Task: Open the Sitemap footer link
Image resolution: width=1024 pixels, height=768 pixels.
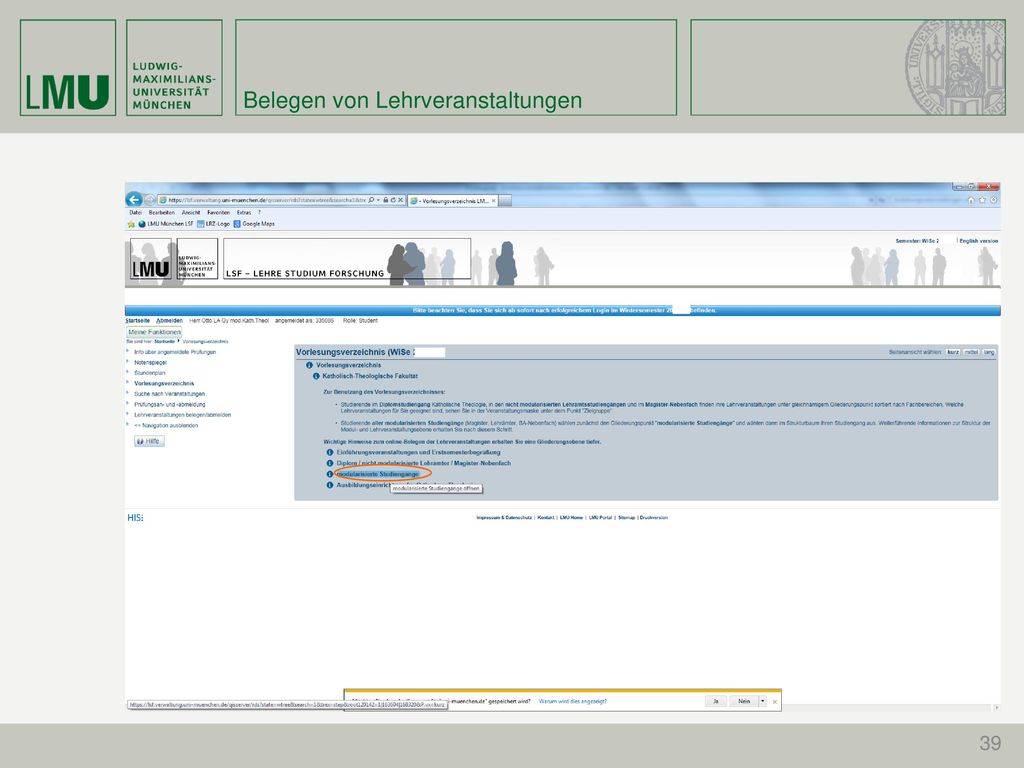Action: tap(626, 518)
